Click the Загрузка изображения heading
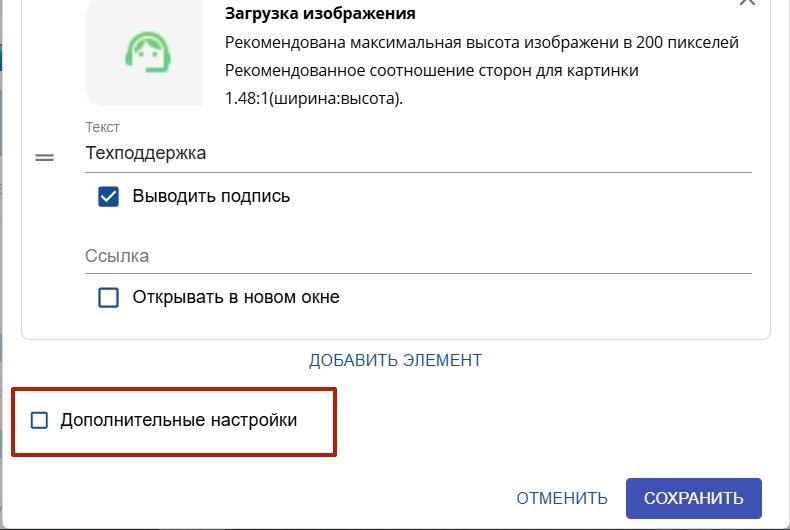This screenshot has width=790, height=530. click(320, 13)
